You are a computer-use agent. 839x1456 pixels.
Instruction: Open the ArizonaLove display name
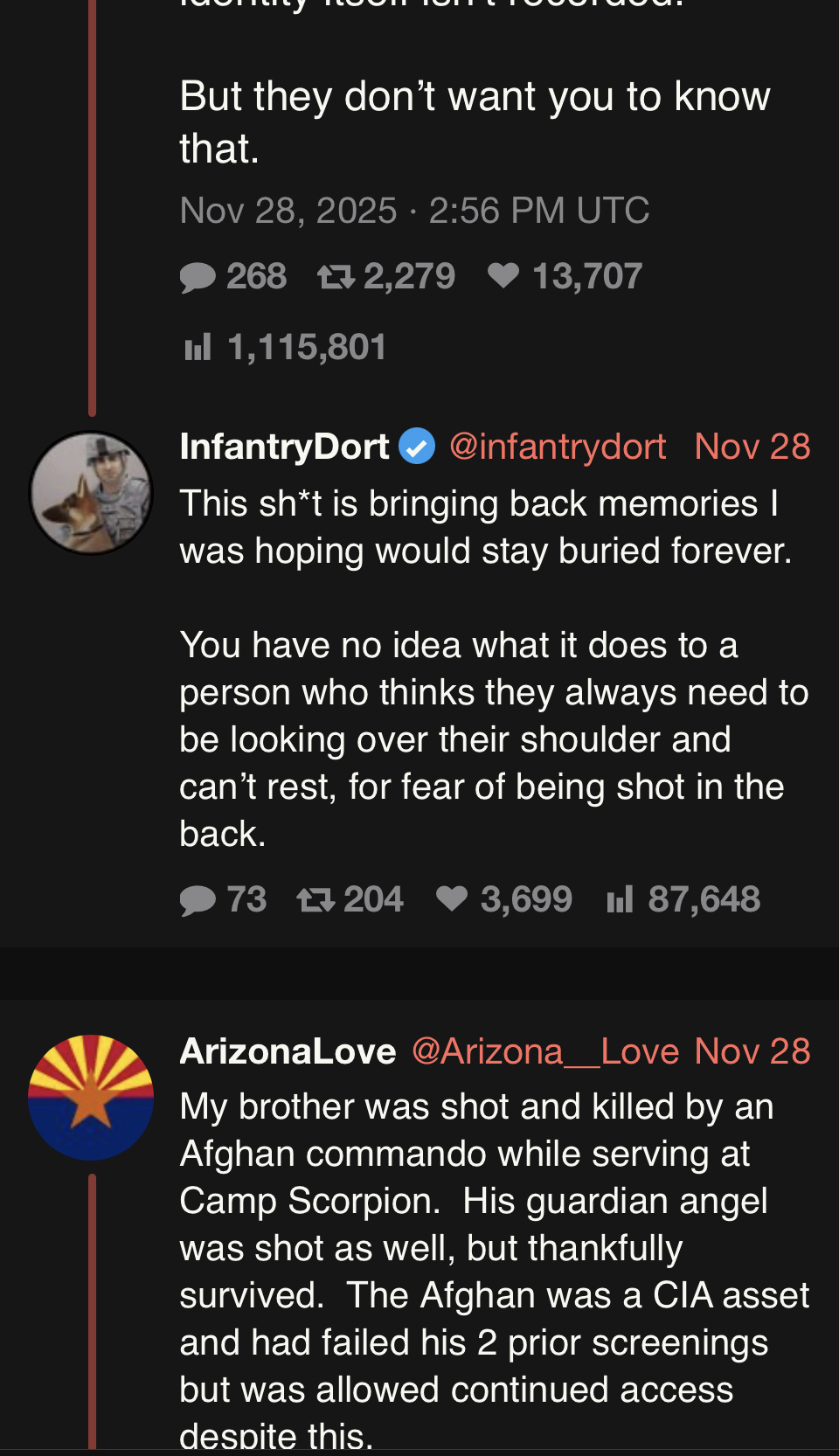[x=288, y=1051]
